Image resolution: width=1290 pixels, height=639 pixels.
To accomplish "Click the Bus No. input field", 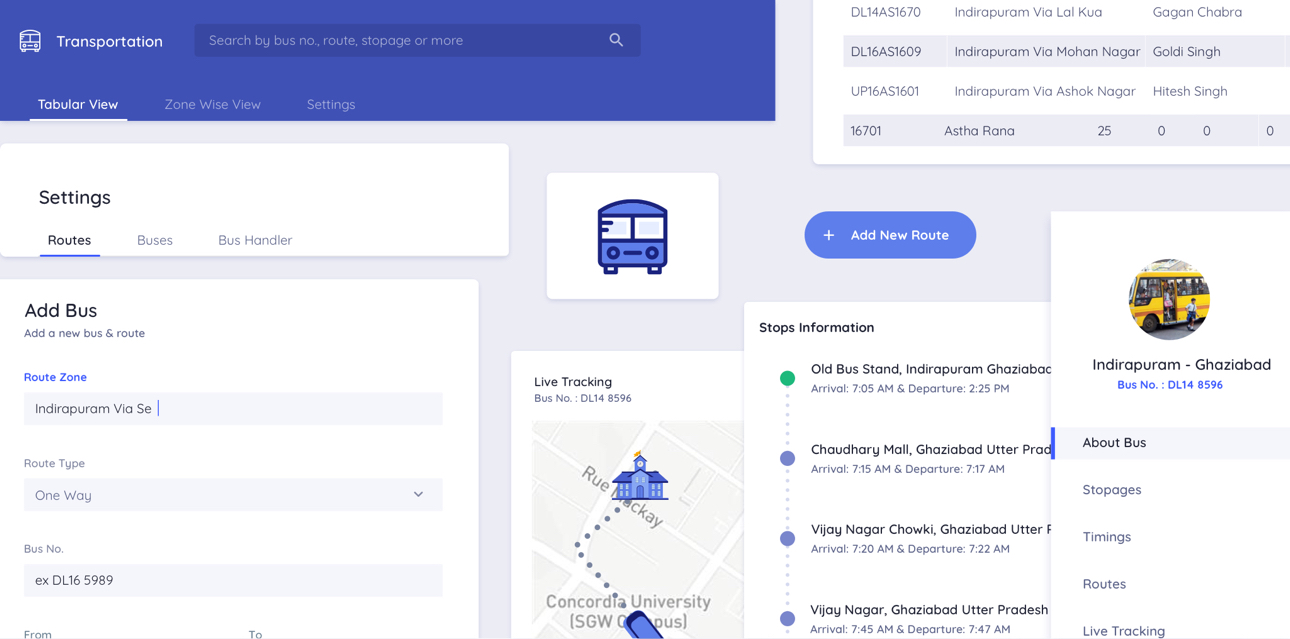I will coord(233,580).
